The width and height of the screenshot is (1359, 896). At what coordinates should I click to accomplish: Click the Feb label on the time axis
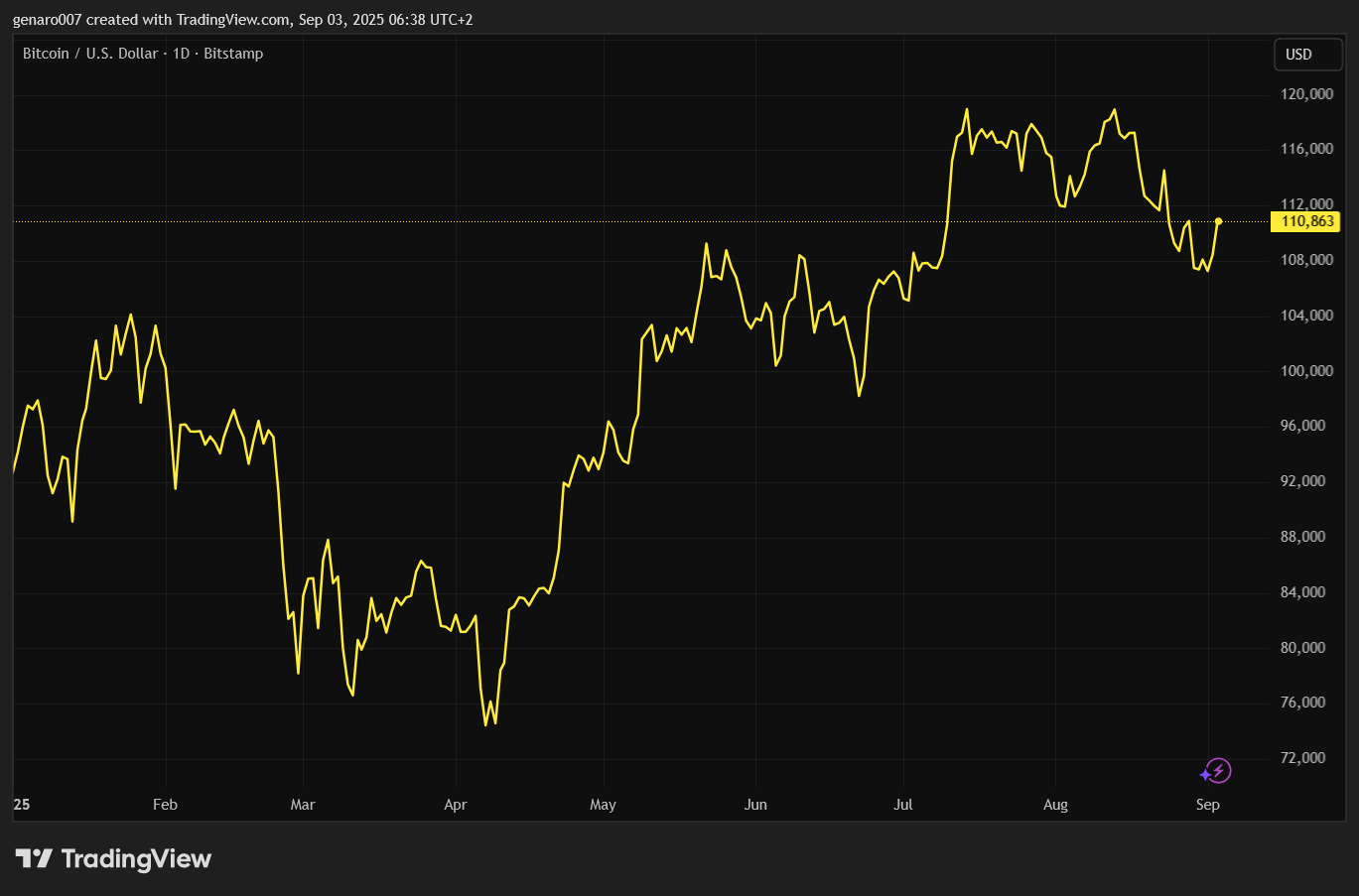click(x=165, y=805)
